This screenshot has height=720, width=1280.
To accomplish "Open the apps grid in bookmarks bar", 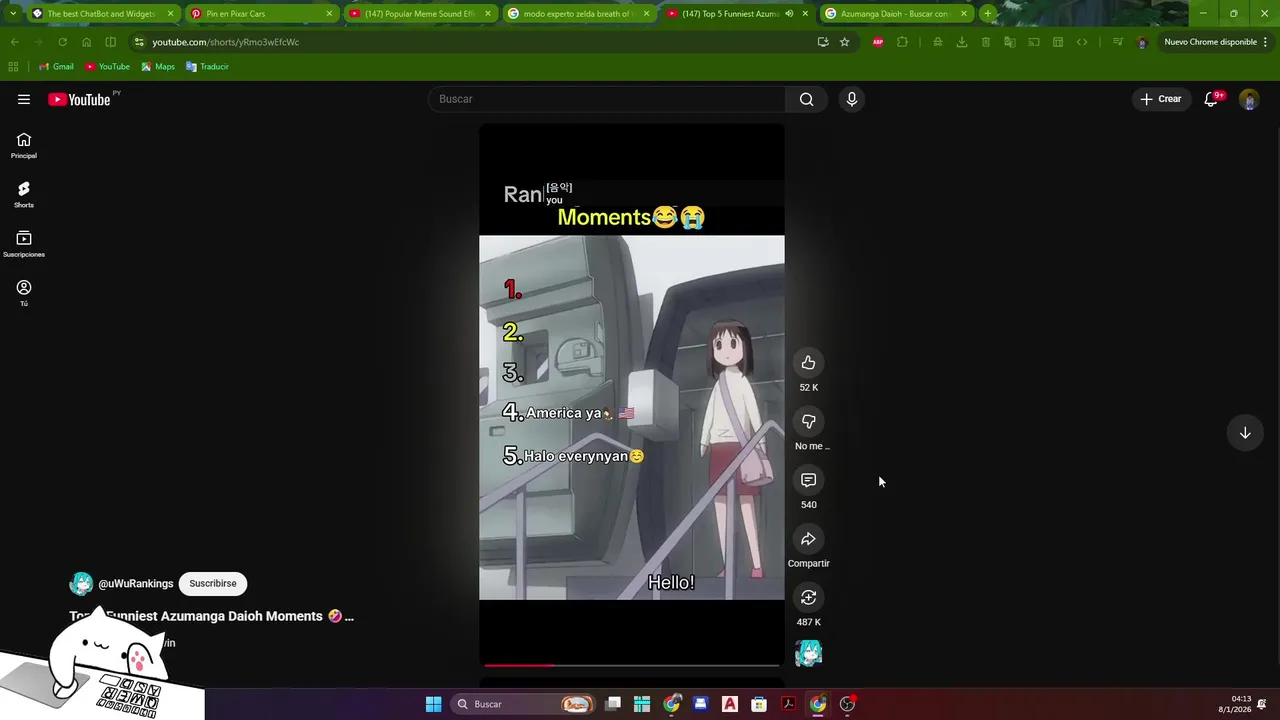I will click(13, 66).
